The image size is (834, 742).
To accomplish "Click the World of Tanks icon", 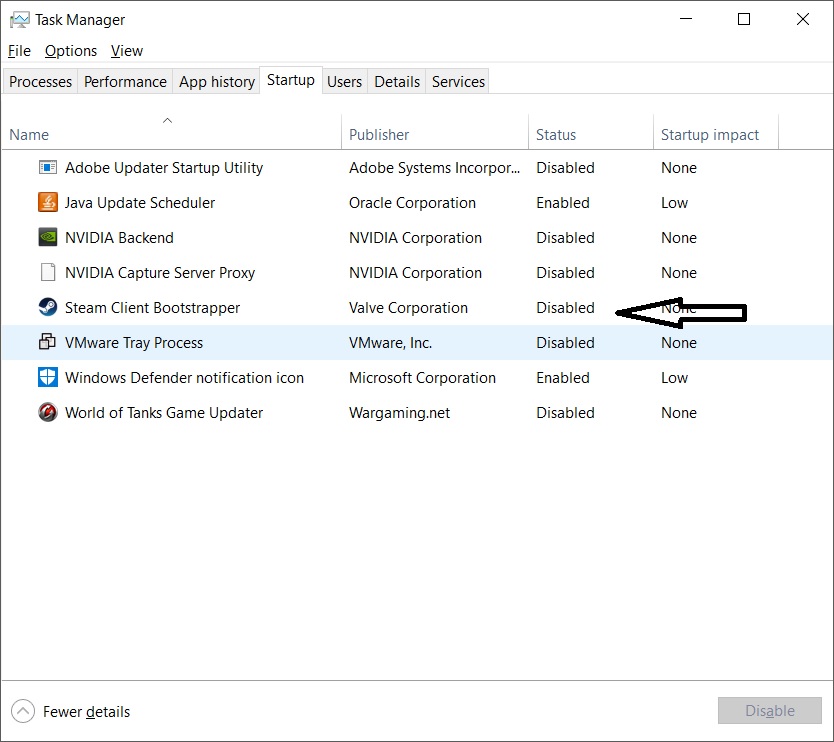I will (48, 413).
